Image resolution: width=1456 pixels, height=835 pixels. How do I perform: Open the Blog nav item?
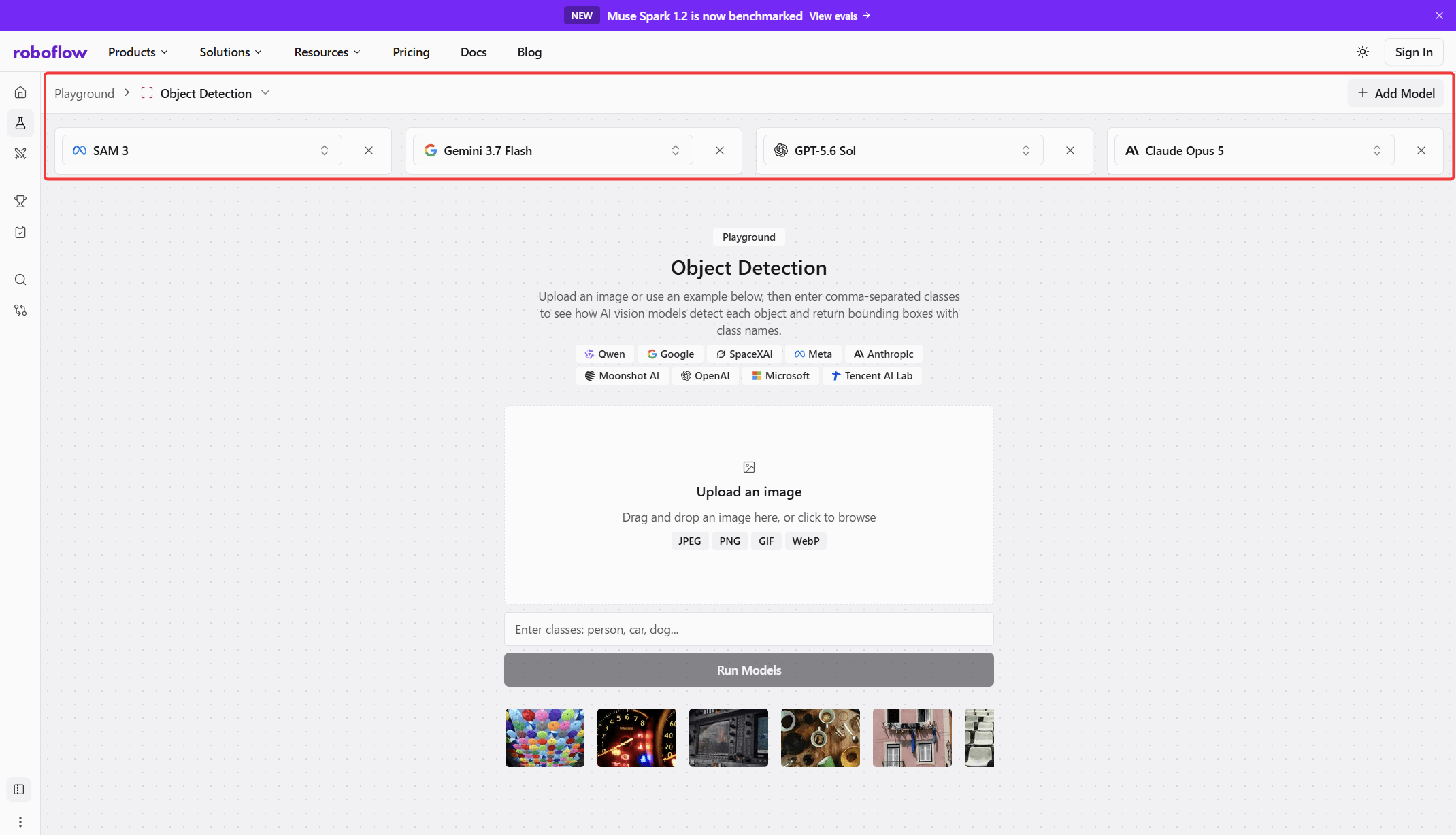point(529,52)
